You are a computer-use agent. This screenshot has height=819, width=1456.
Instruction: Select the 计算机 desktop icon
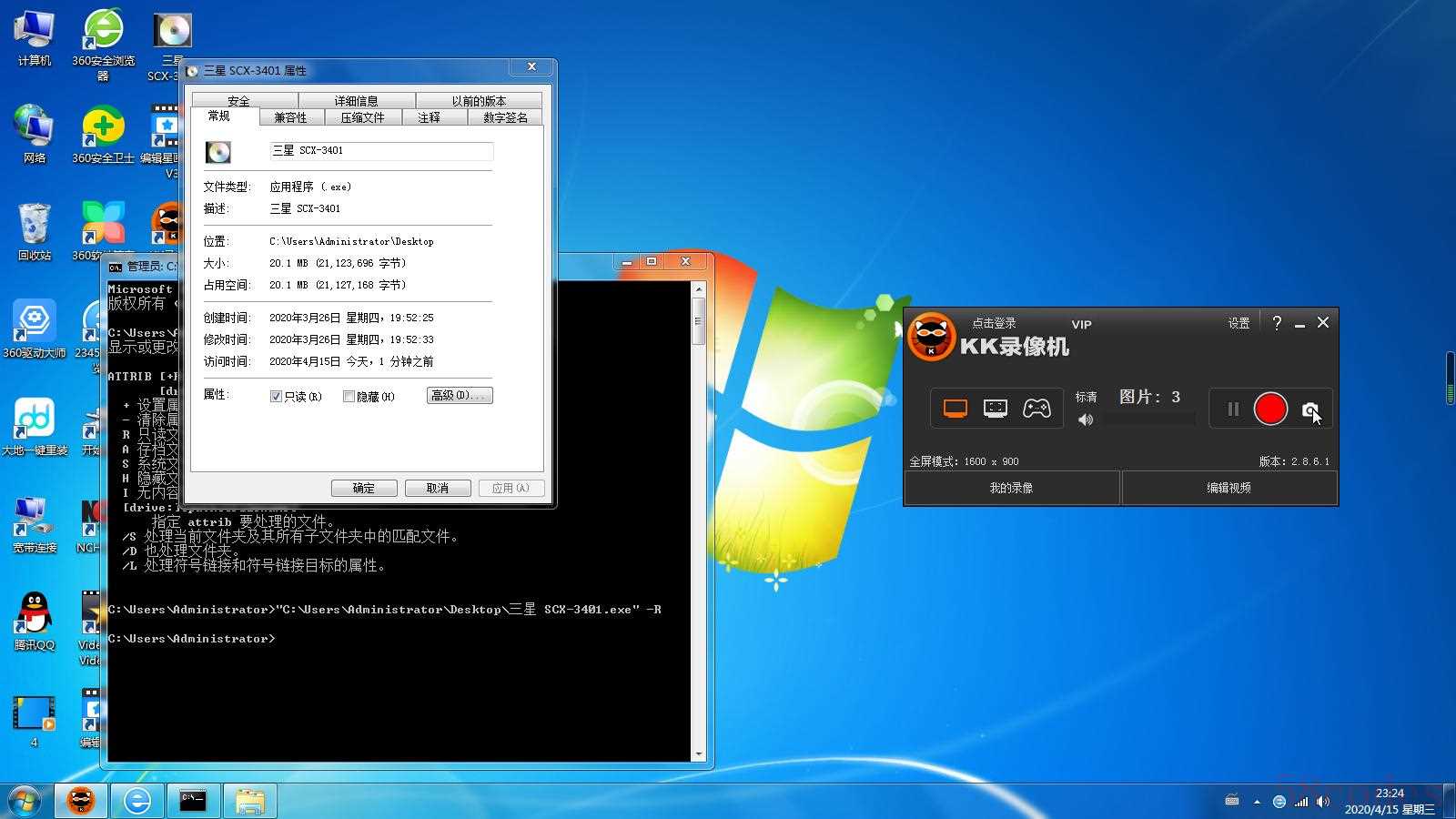click(35, 38)
